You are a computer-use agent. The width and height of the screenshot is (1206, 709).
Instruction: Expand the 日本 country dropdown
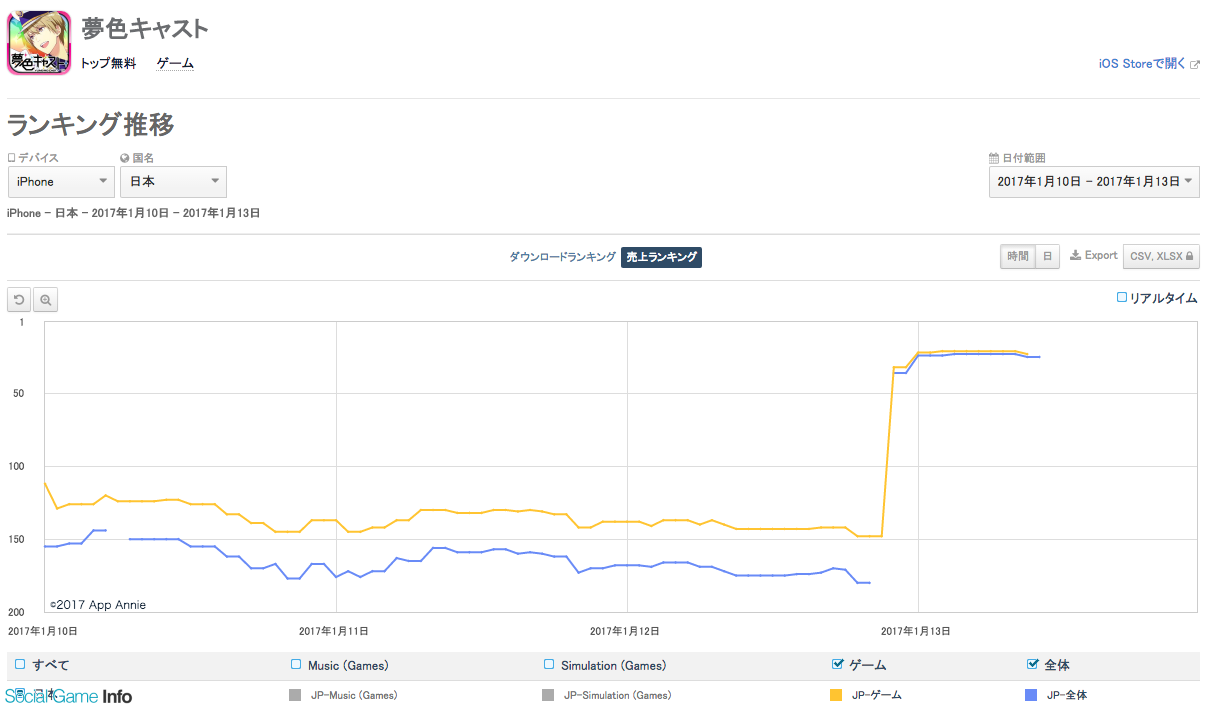click(173, 182)
